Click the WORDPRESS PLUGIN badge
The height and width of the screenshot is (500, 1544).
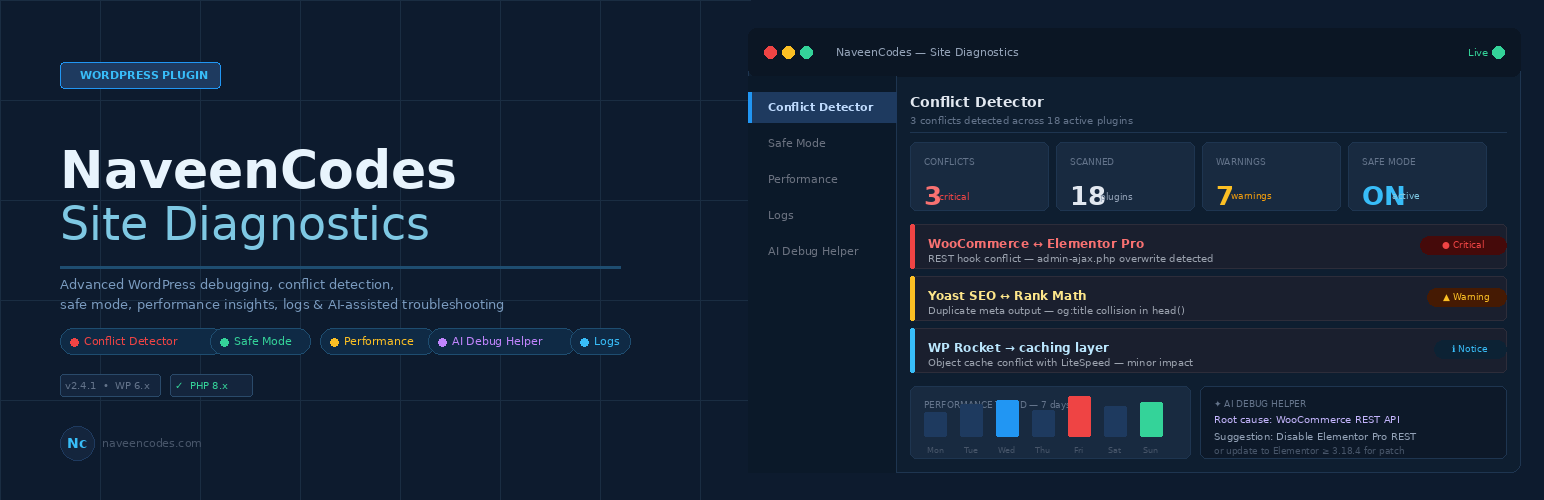pos(140,75)
